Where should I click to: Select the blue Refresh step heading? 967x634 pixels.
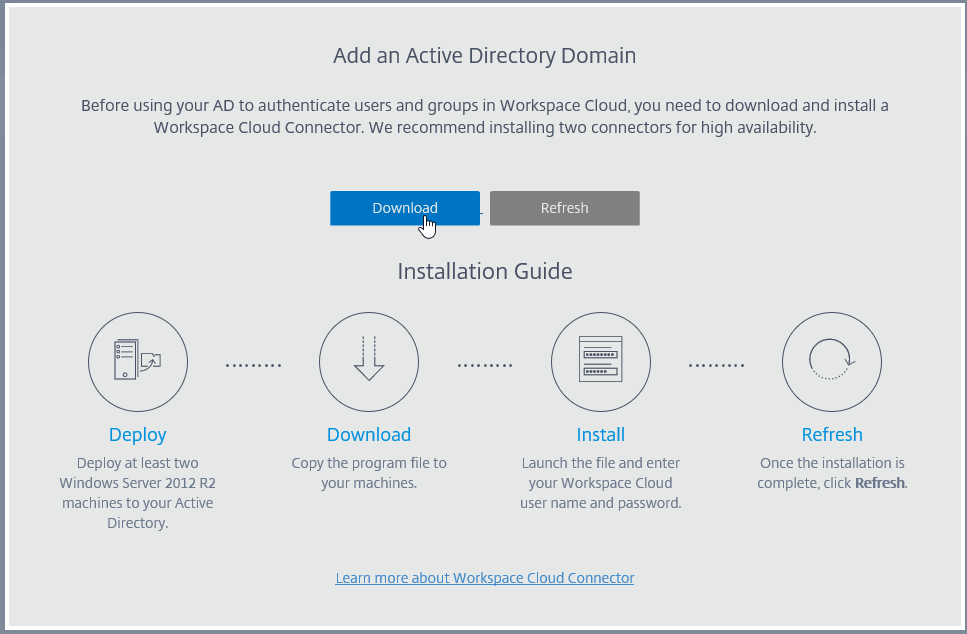(x=832, y=435)
